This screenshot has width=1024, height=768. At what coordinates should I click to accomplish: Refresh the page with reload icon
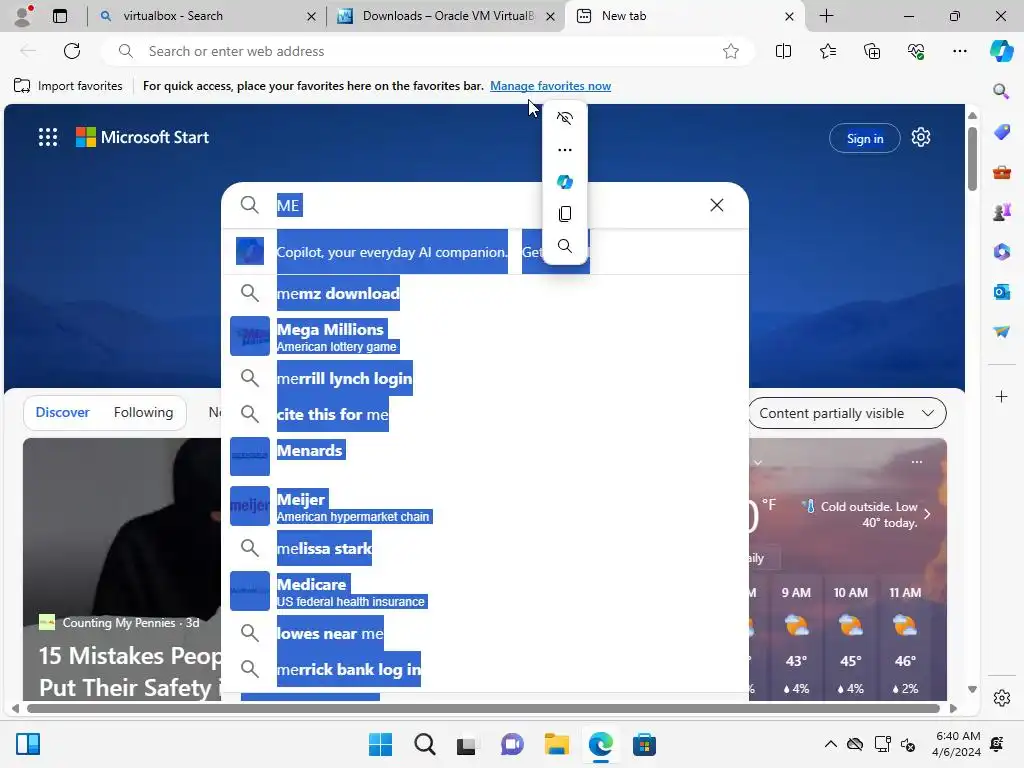(72, 51)
